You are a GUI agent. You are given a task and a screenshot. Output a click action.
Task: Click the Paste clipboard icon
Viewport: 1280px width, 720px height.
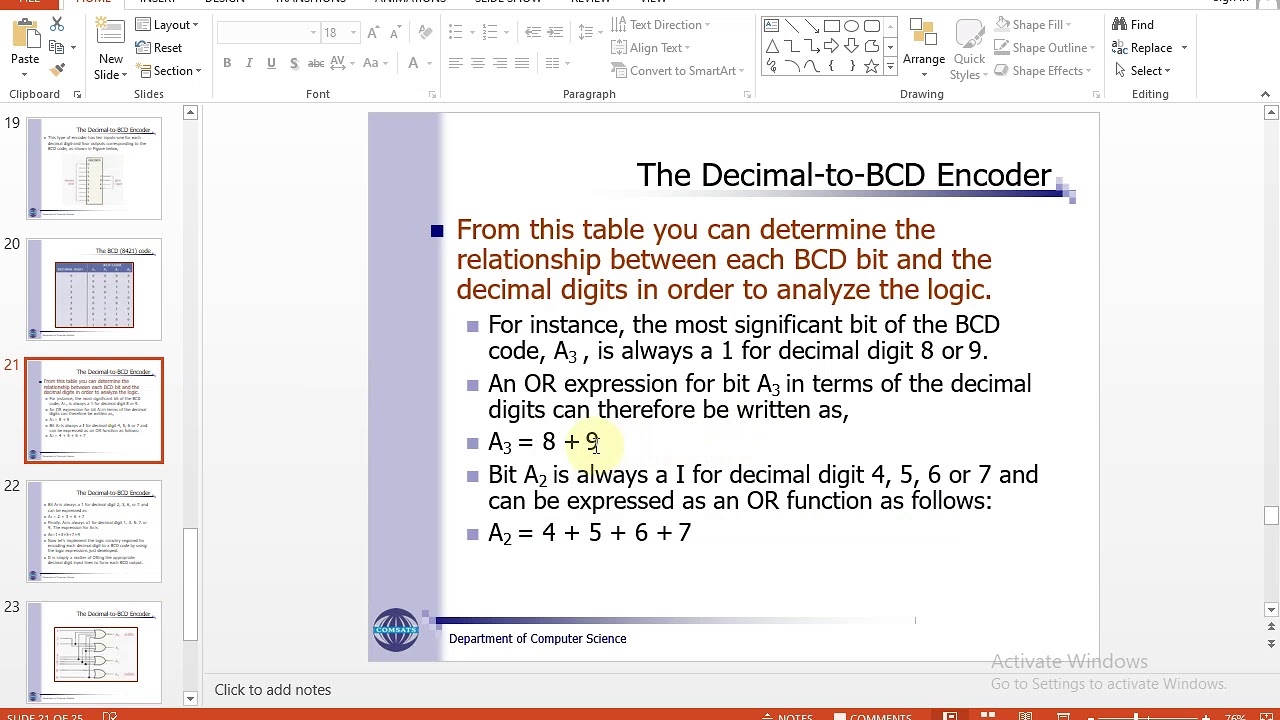(25, 35)
